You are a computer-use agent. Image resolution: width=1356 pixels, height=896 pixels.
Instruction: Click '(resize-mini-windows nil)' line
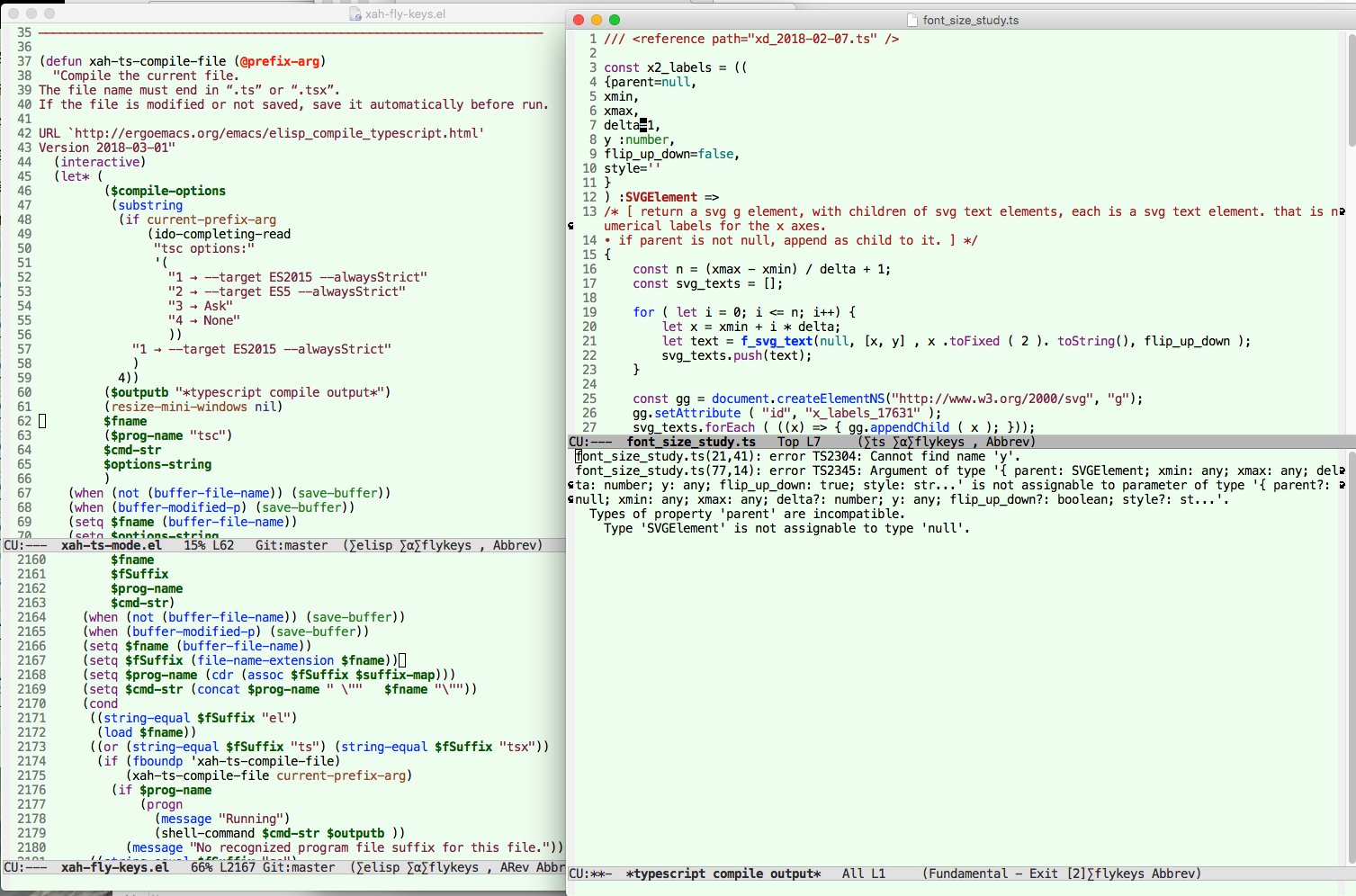coord(193,407)
